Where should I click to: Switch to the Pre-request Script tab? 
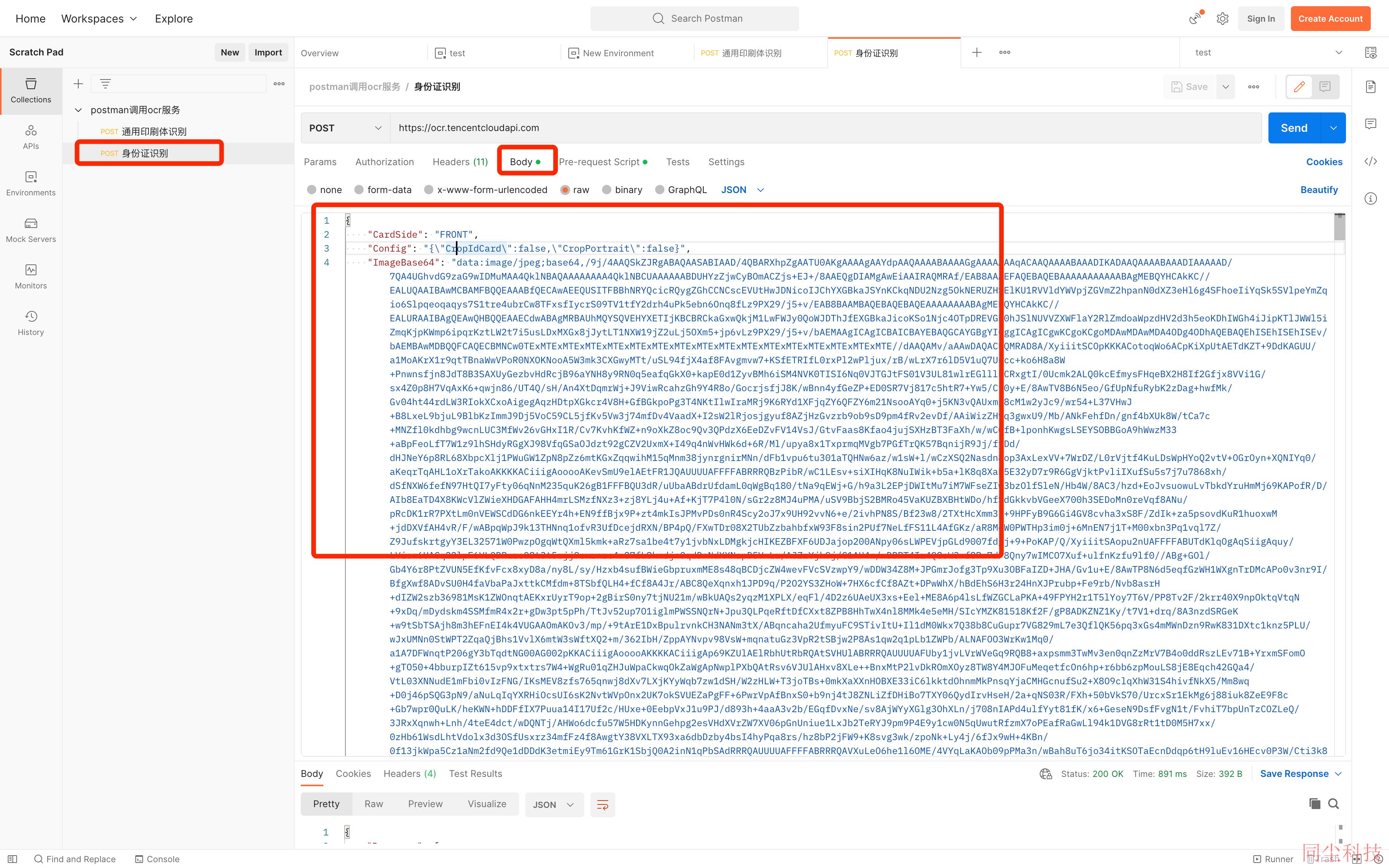[x=603, y=162]
